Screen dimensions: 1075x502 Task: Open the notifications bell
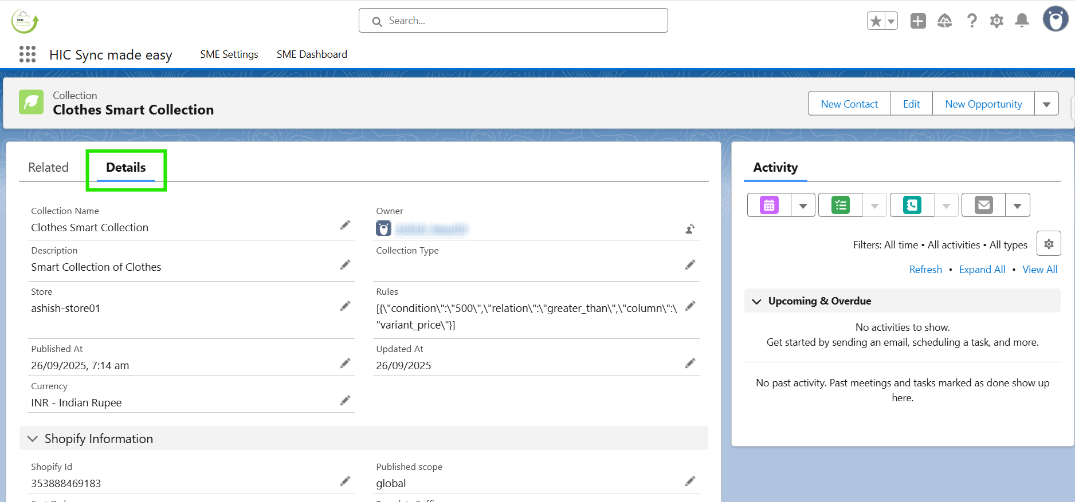click(x=1021, y=21)
